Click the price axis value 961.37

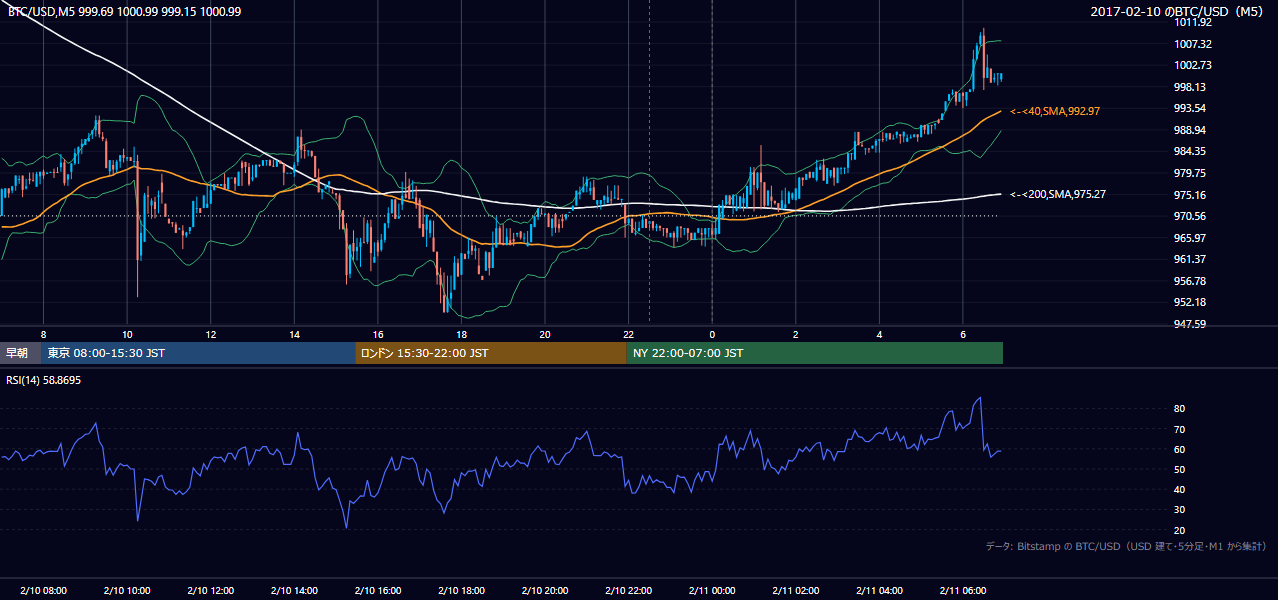(x=1190, y=259)
